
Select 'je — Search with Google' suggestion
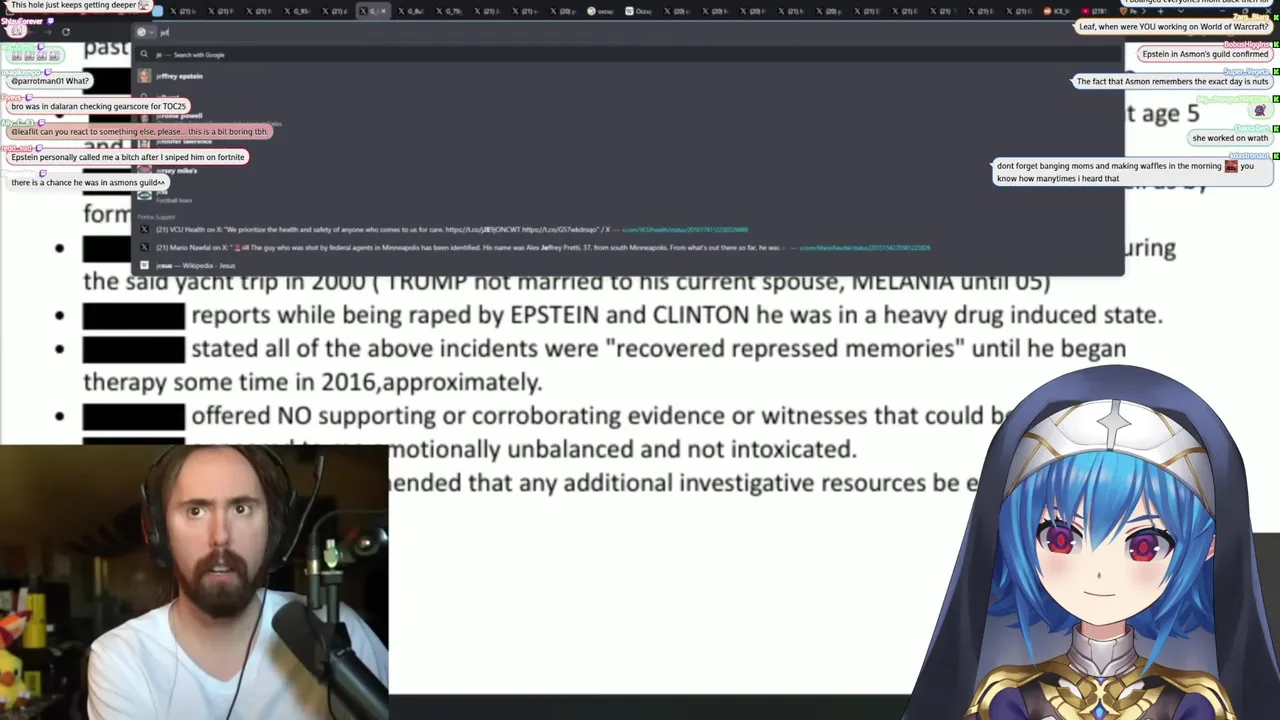click(x=628, y=55)
